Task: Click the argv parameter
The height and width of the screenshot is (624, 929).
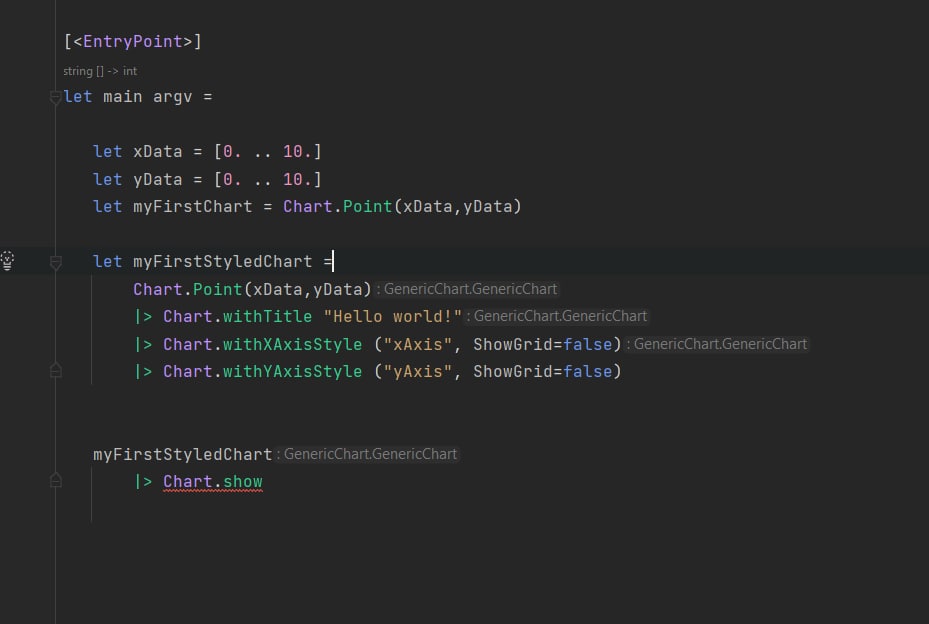Action: [172, 97]
